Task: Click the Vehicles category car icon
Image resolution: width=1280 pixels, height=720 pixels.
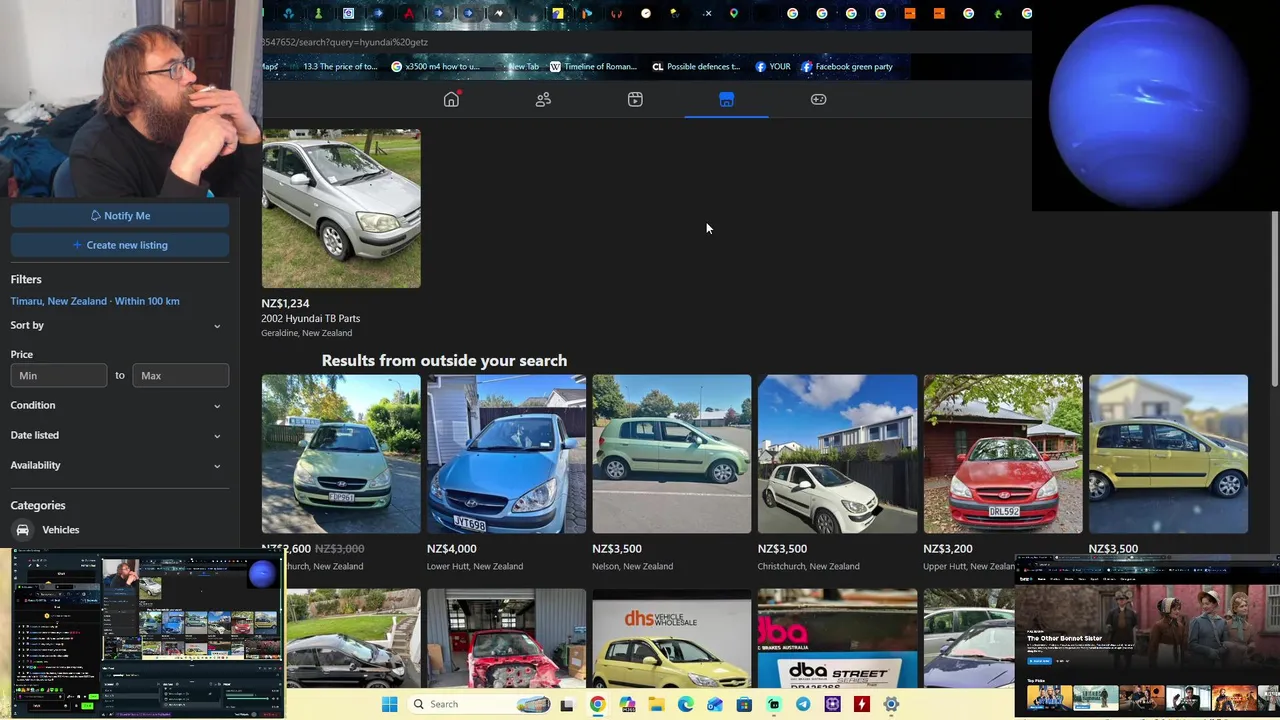Action: [23, 530]
